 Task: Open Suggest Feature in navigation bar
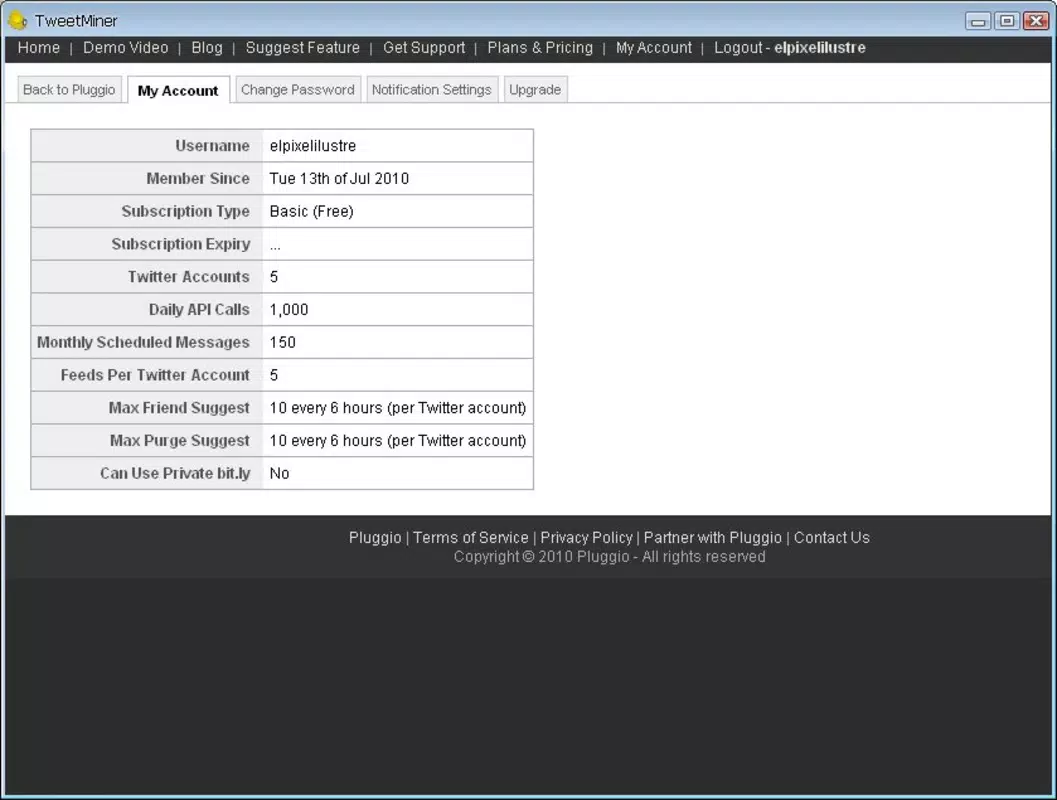pyautogui.click(x=303, y=48)
